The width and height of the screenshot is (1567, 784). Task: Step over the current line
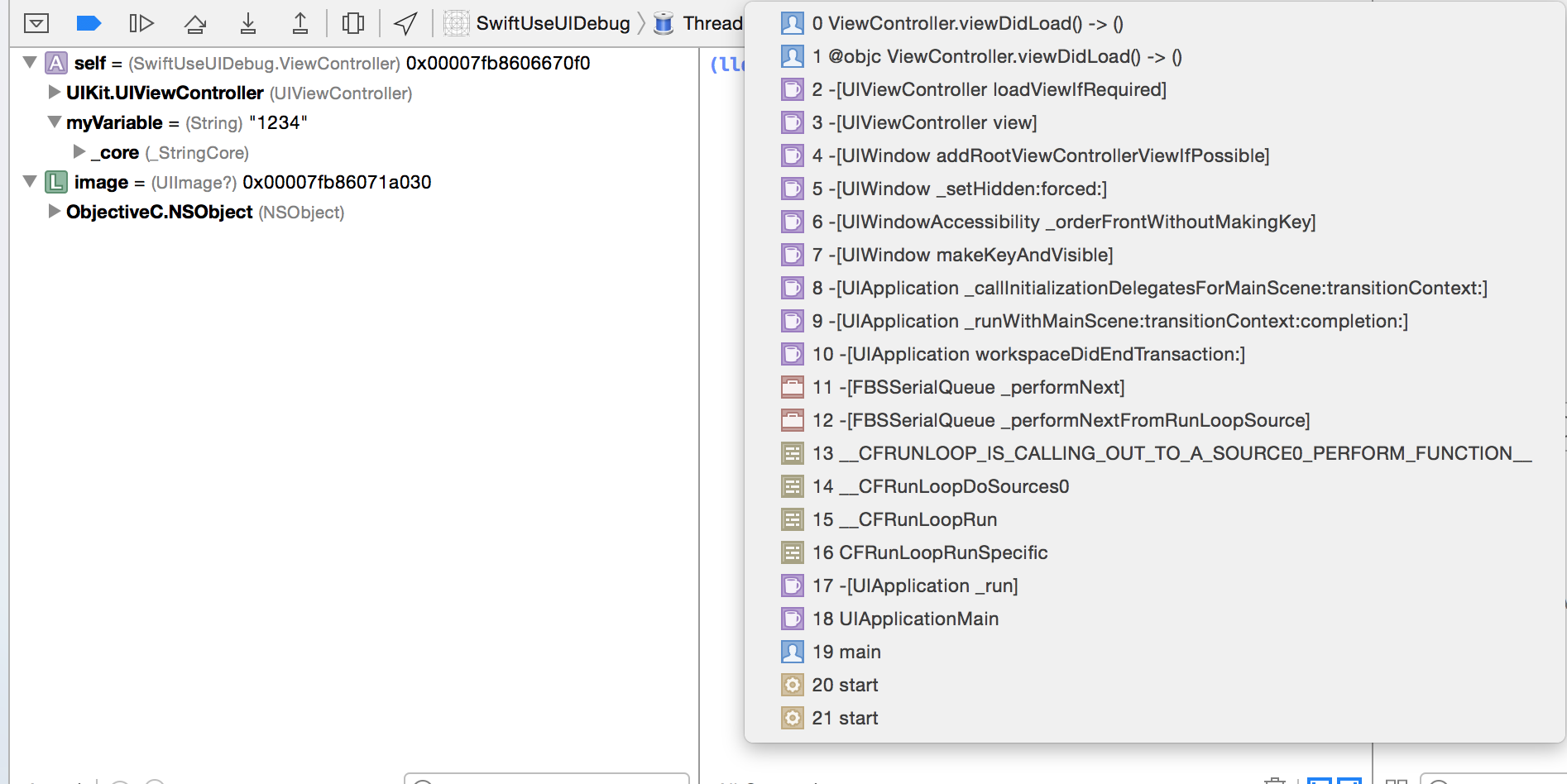point(195,24)
